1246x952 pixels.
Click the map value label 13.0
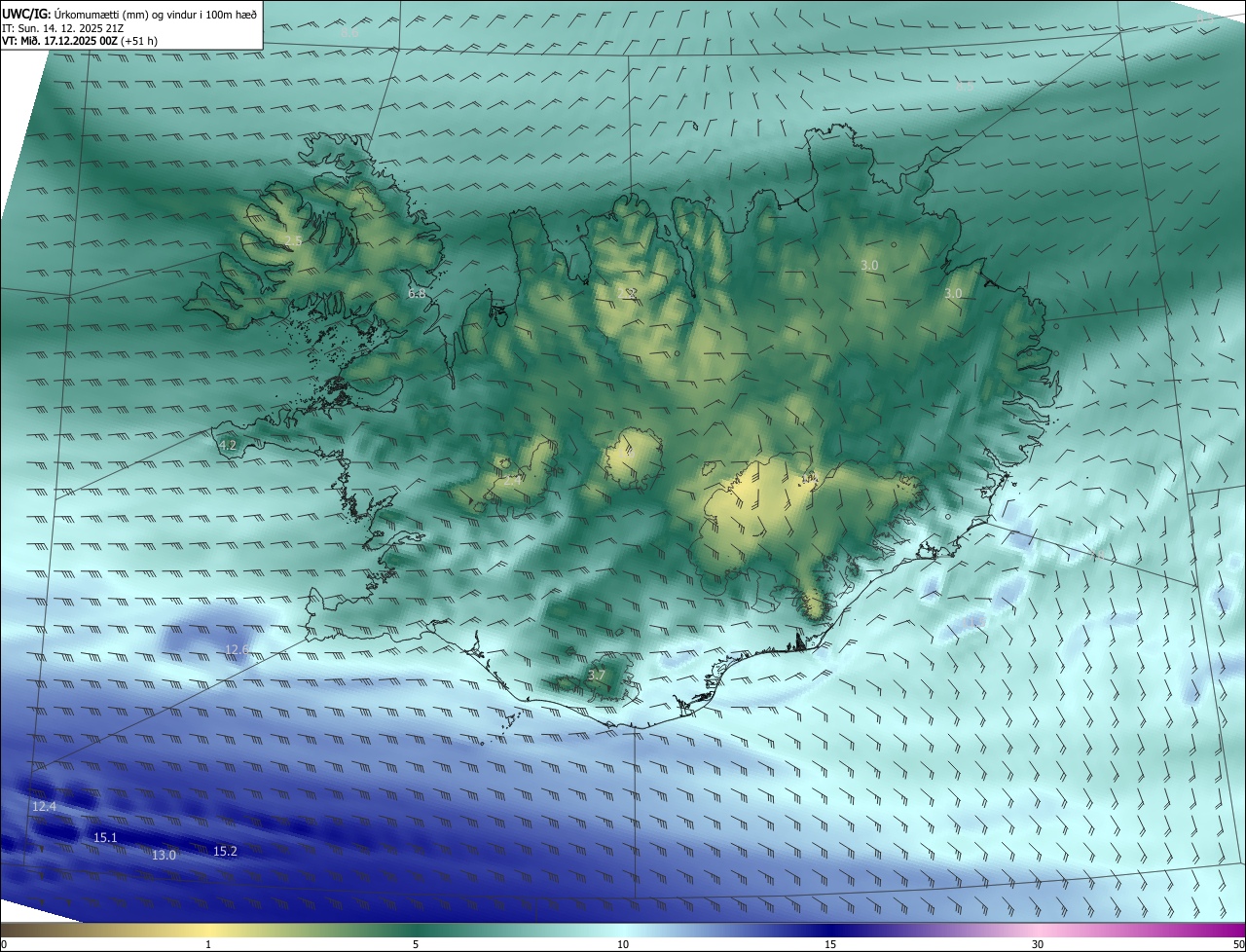[x=164, y=856]
